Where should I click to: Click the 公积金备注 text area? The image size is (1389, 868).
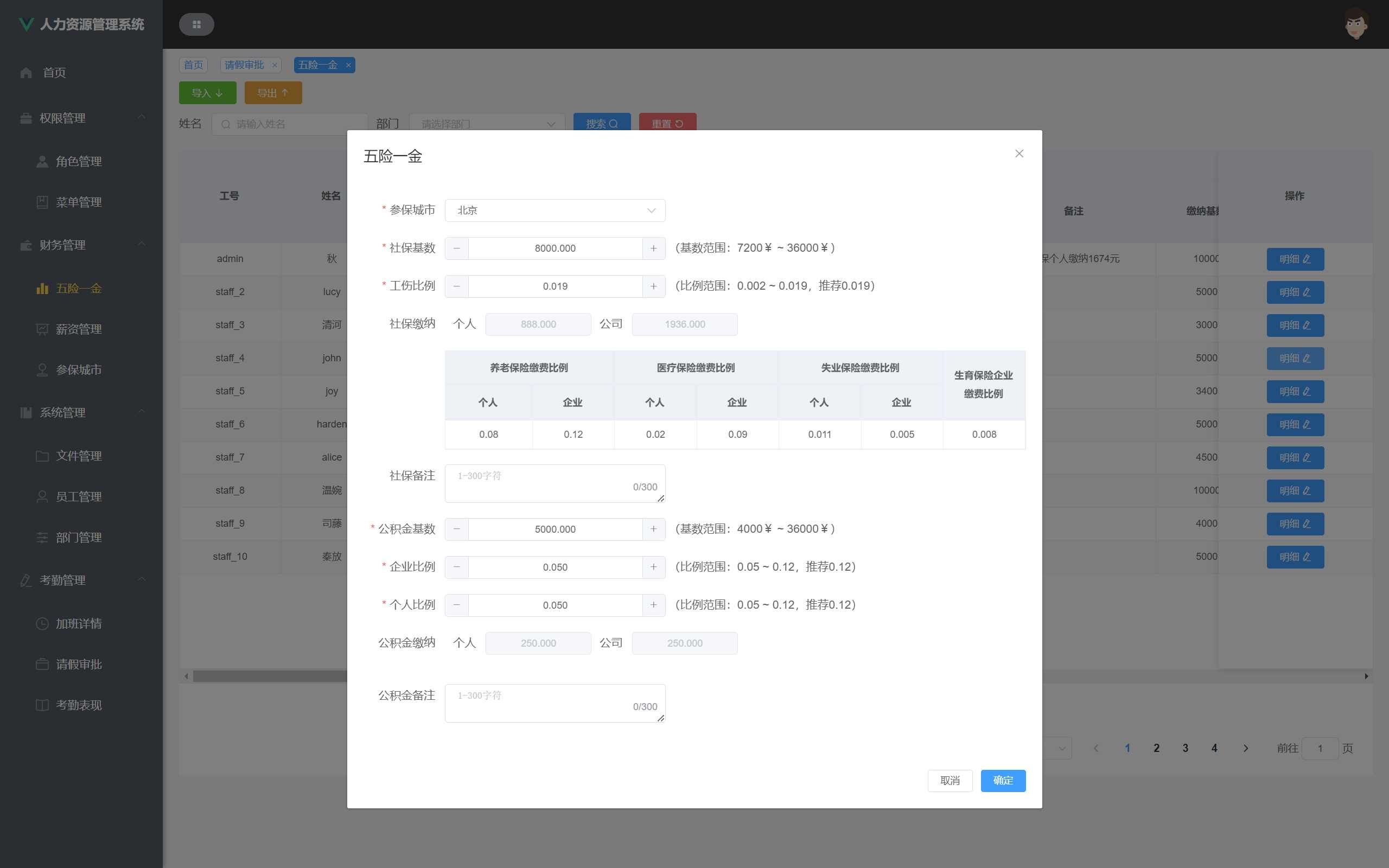[x=555, y=703]
